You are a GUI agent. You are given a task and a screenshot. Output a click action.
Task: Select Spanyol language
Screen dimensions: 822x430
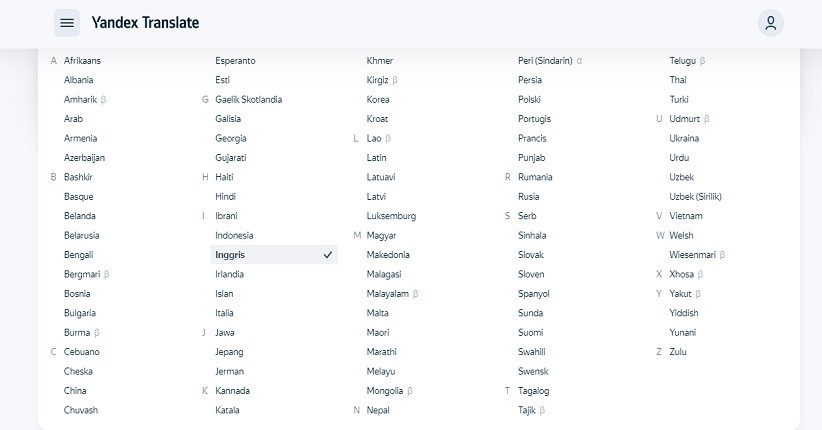[534, 294]
